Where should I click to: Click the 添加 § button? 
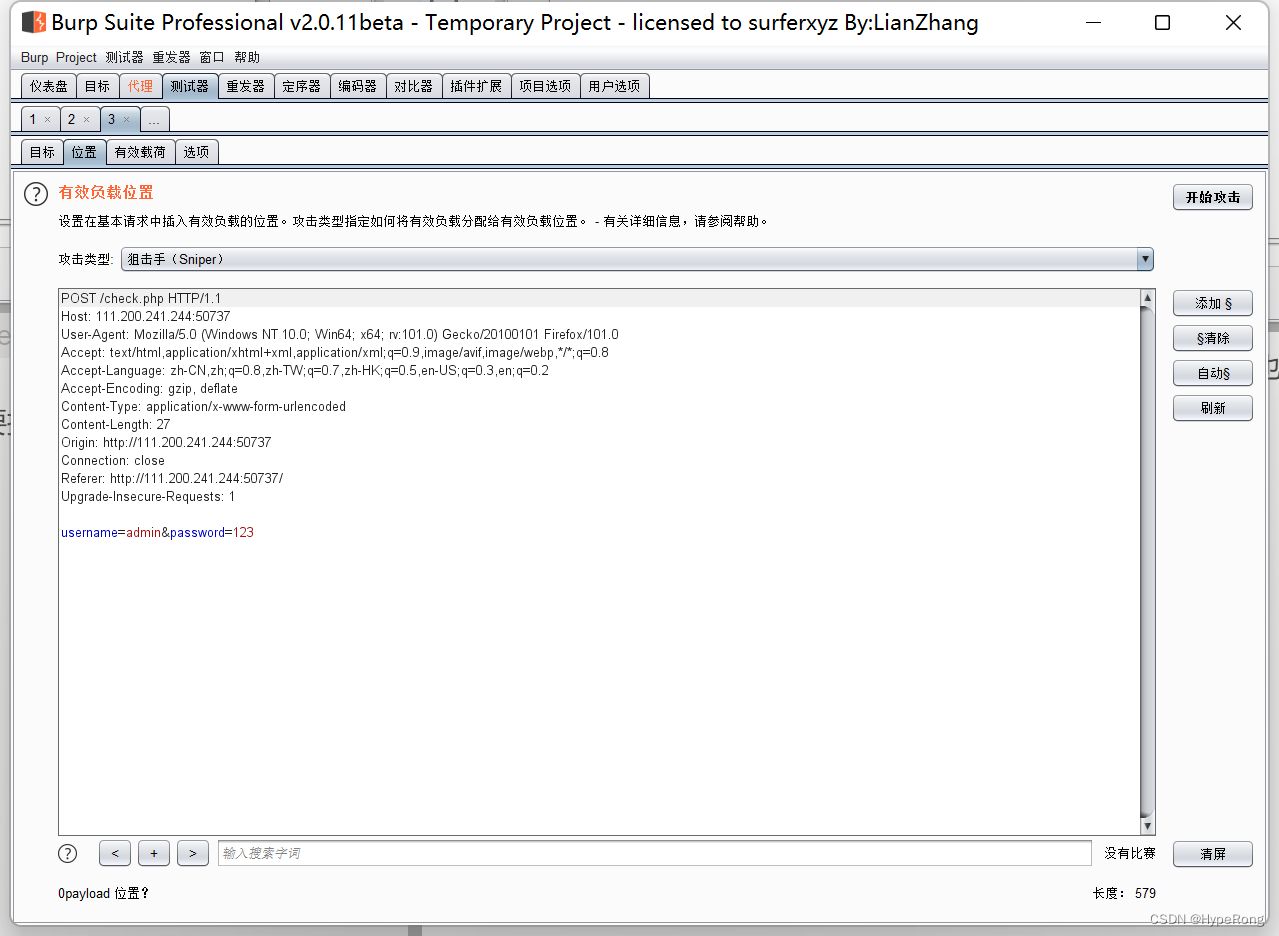pyautogui.click(x=1213, y=303)
